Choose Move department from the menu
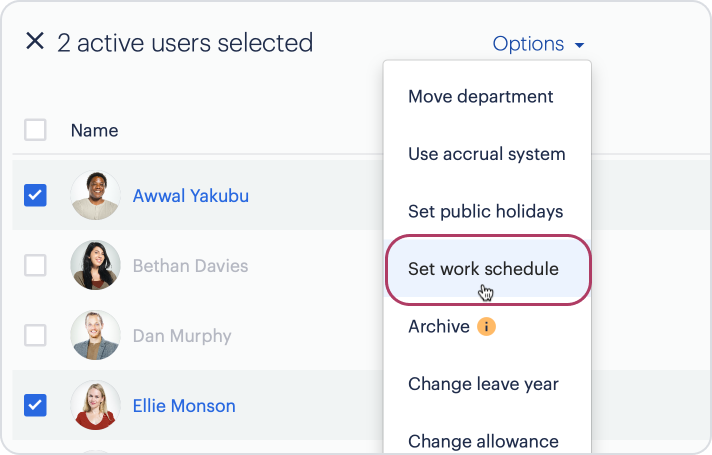The height and width of the screenshot is (455, 712). pyautogui.click(x=480, y=97)
